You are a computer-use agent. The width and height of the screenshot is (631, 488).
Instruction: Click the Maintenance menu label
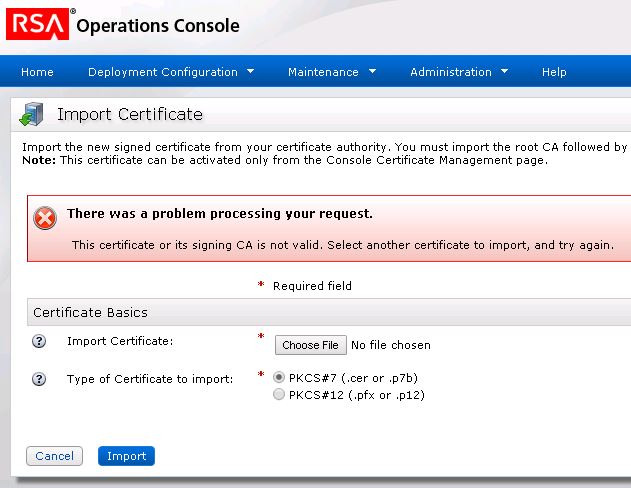[x=322, y=72]
